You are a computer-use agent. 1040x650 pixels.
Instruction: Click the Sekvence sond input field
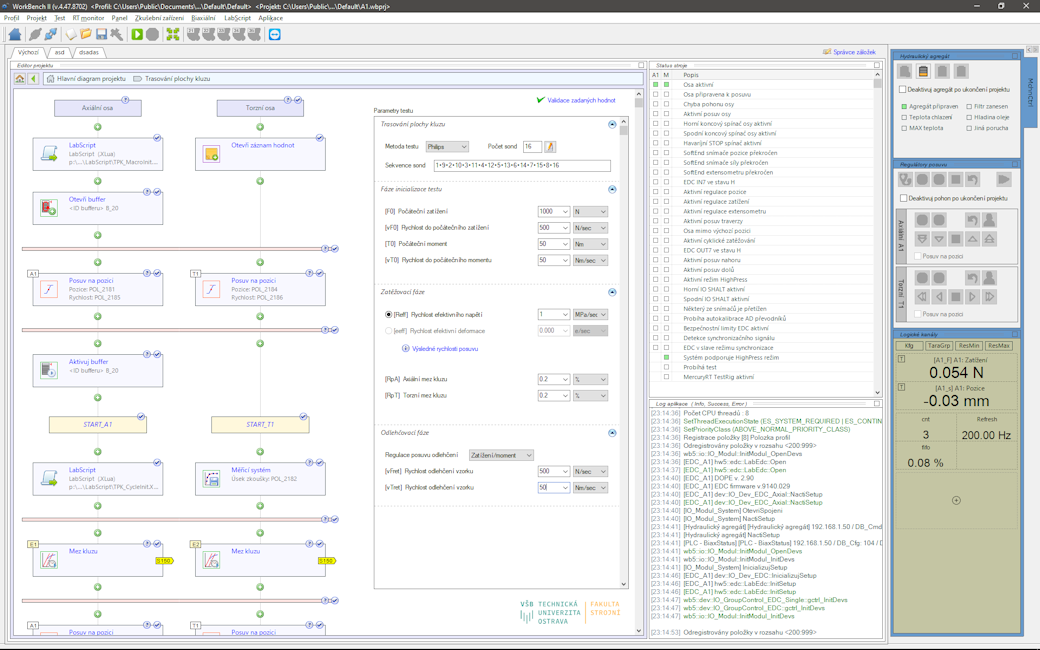pyautogui.click(x=522, y=165)
